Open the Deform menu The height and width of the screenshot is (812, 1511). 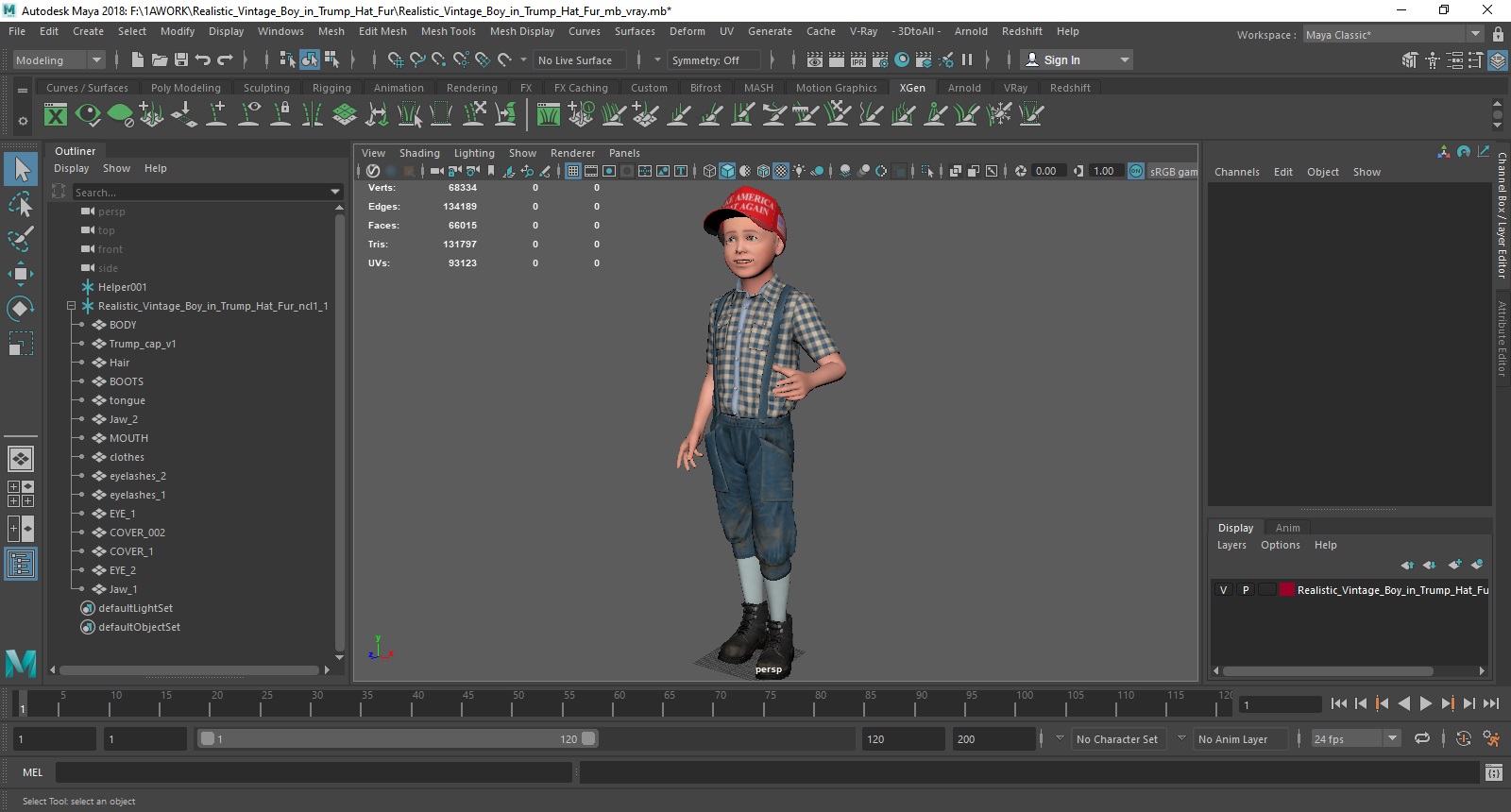tap(687, 31)
